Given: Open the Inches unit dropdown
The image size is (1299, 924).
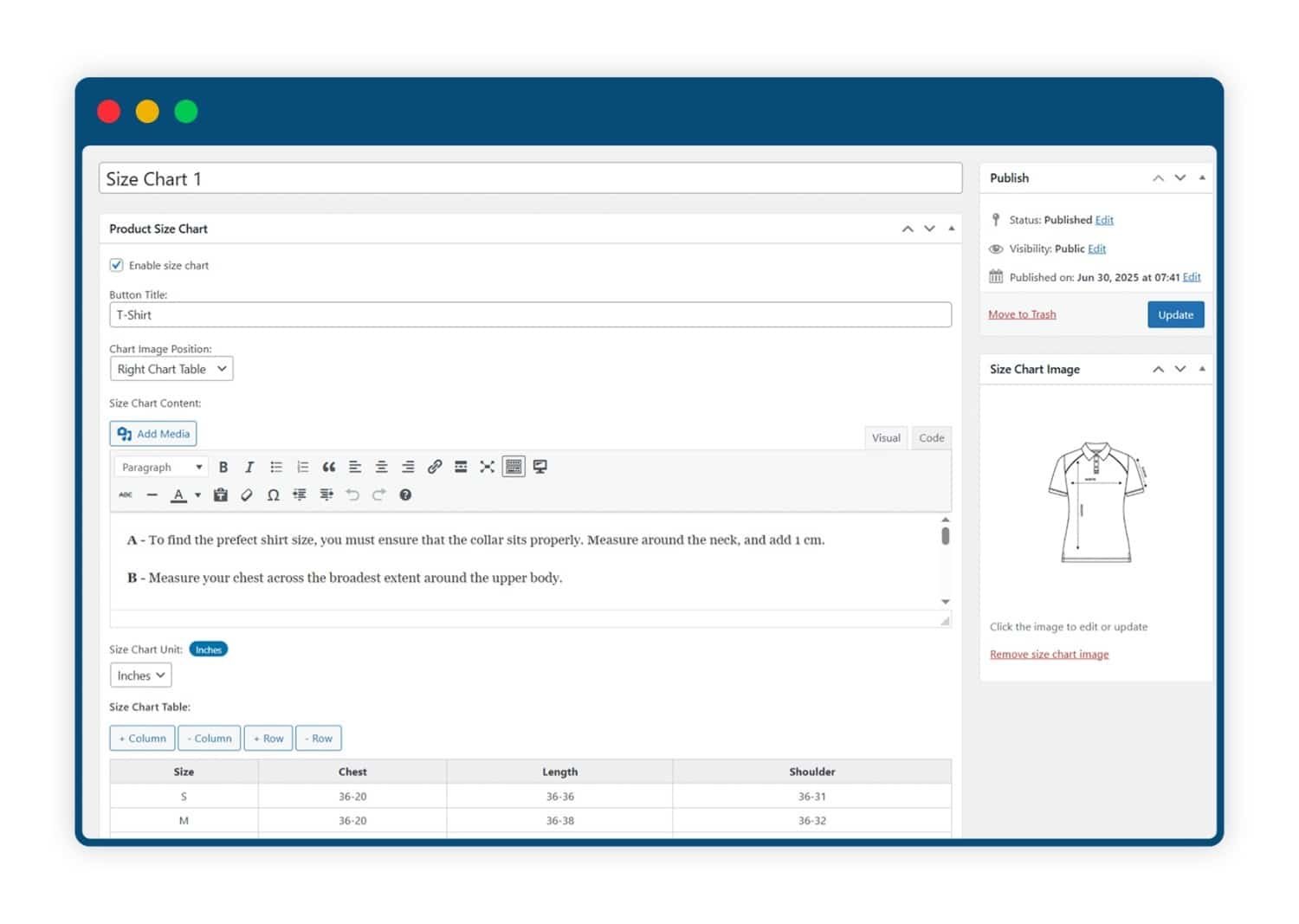Looking at the screenshot, I should (x=140, y=675).
